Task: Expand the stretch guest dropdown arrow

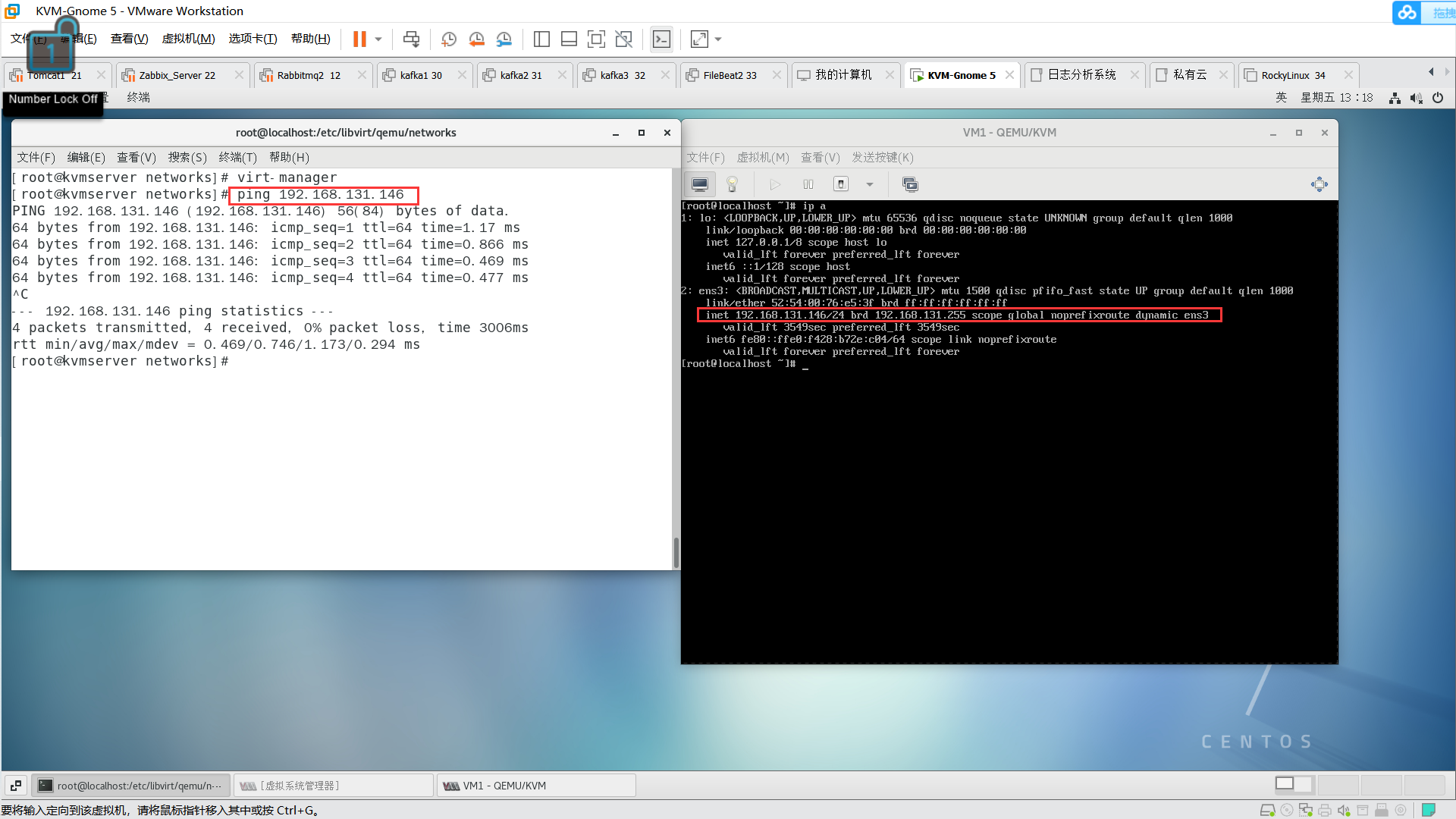Action: coord(718,39)
